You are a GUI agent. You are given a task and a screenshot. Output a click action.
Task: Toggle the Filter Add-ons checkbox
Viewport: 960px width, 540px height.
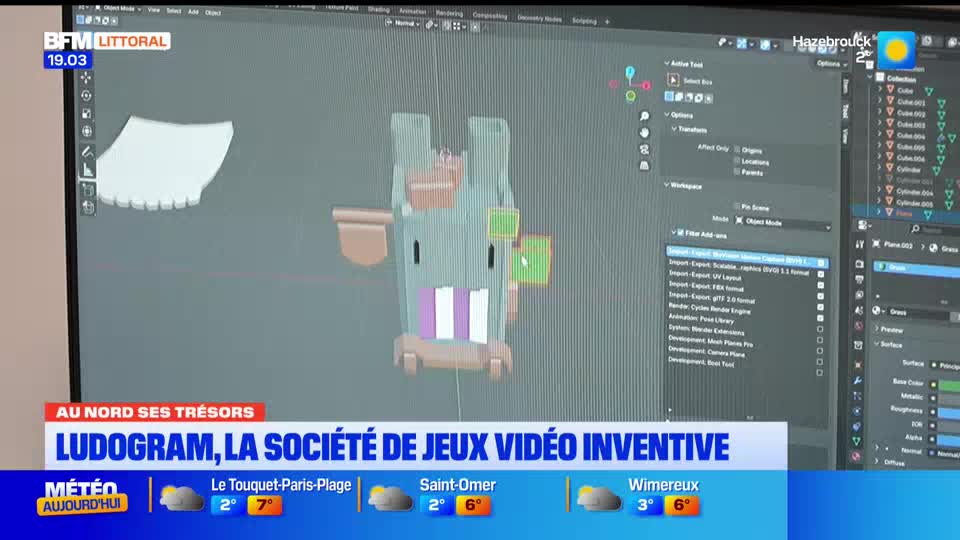(x=681, y=232)
